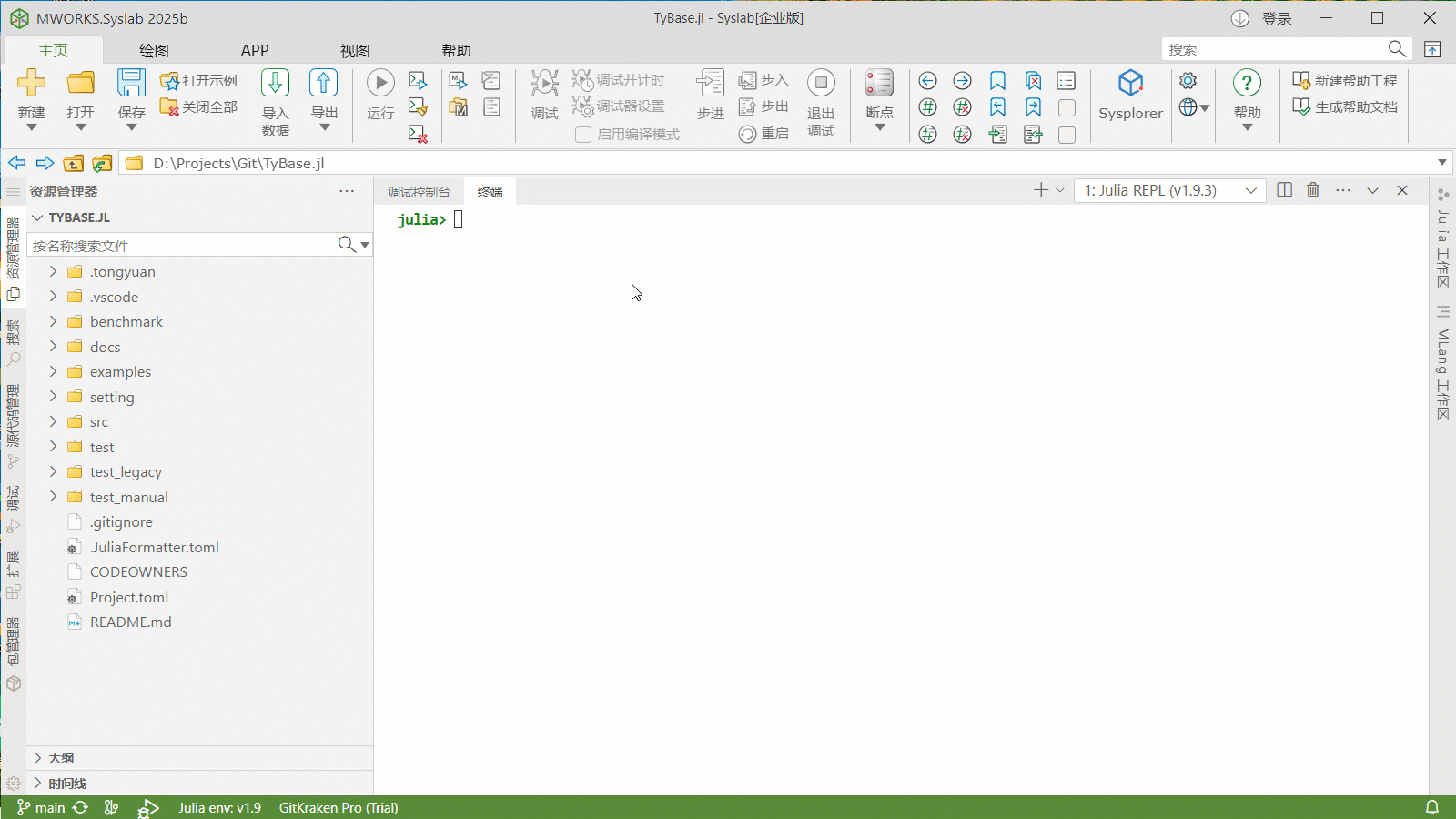Click the terminate terminal icon with red X
Viewport: 1456px width, 819px height.
coord(418,135)
